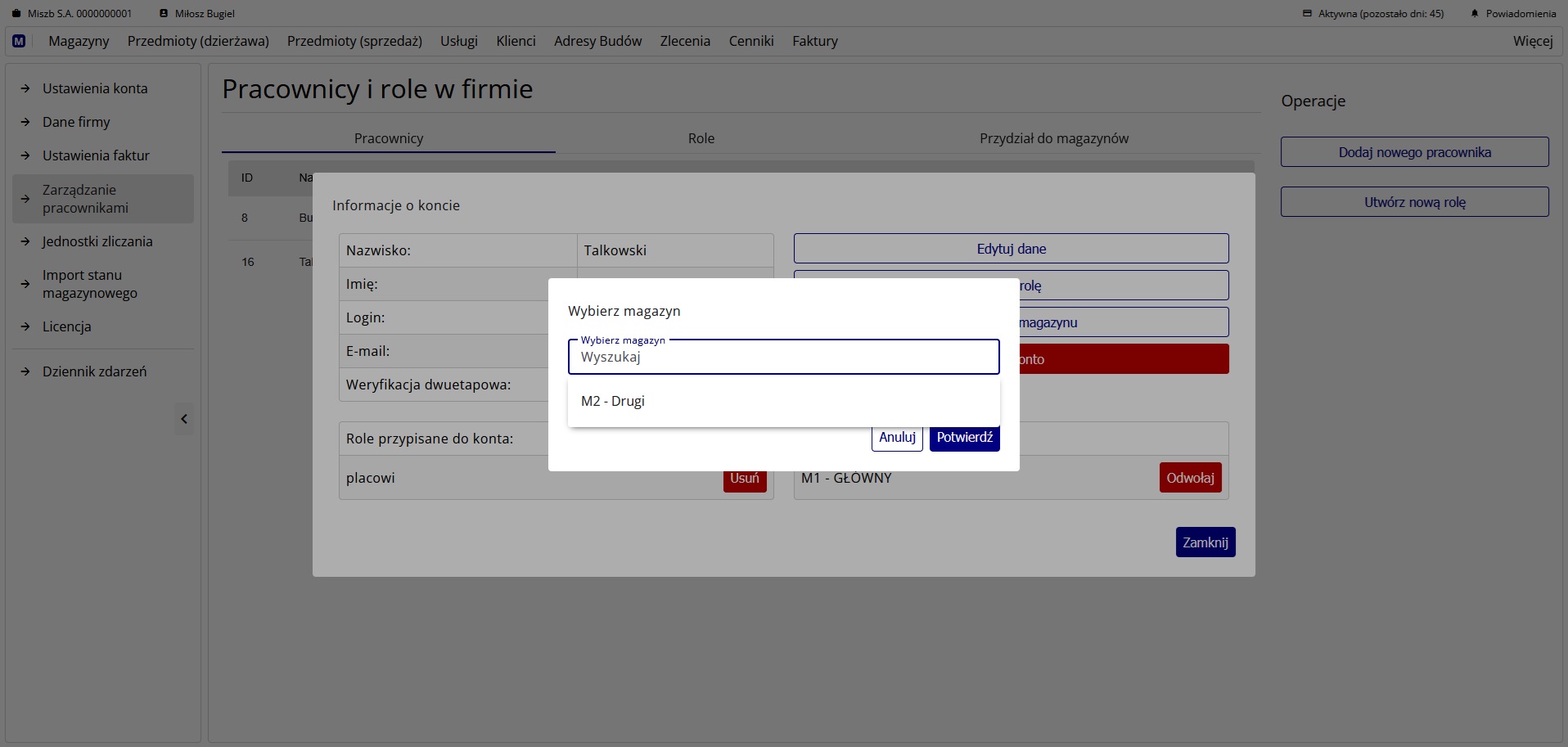
Task: Open Powiadomienia via the bell icon
Action: click(1475, 14)
